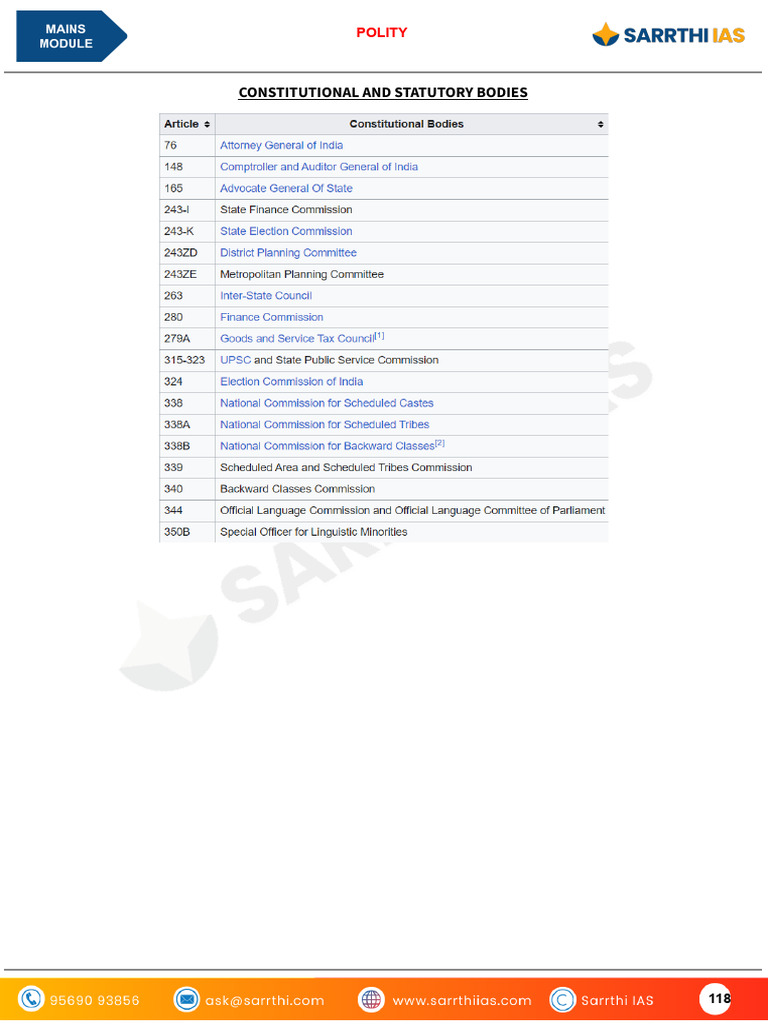The image size is (768, 1024).
Task: Open the Inter-State Council link
Action: click(266, 296)
